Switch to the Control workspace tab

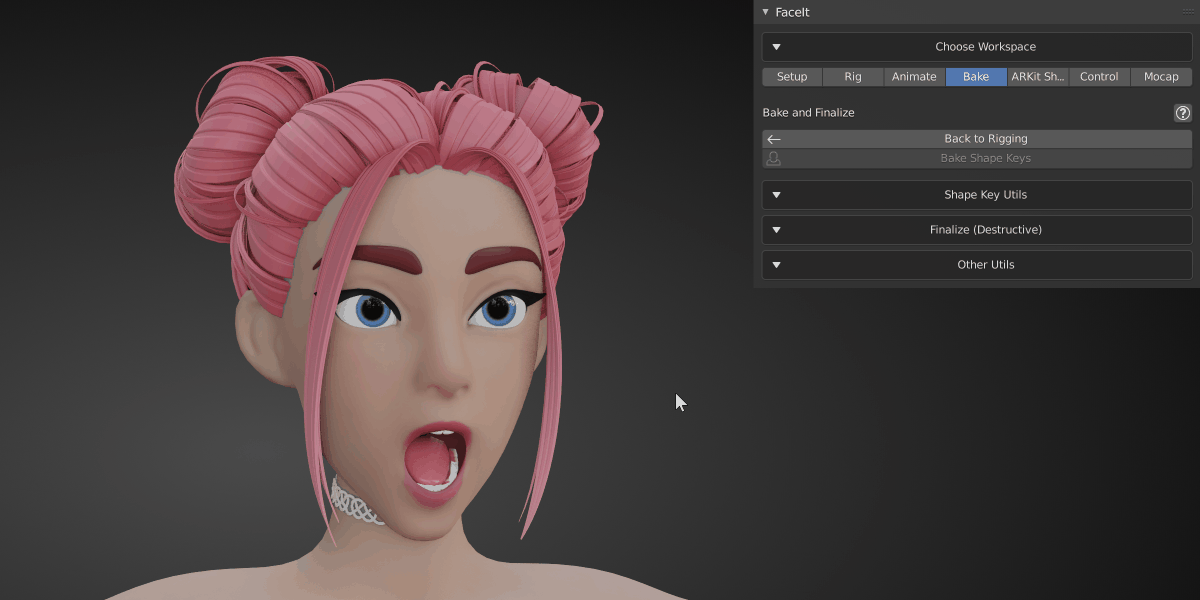pos(1099,77)
